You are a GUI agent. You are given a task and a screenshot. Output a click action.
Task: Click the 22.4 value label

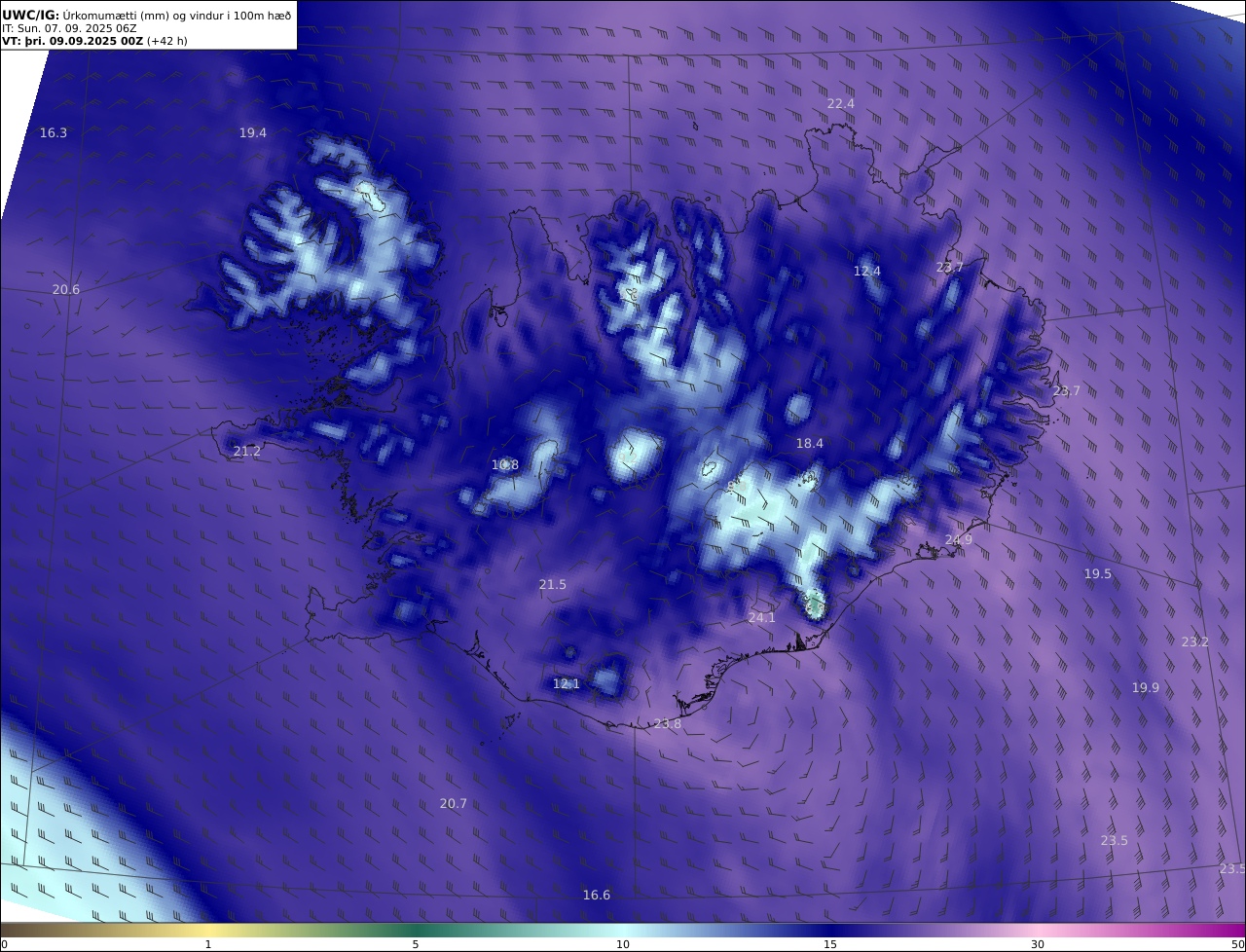(x=841, y=104)
